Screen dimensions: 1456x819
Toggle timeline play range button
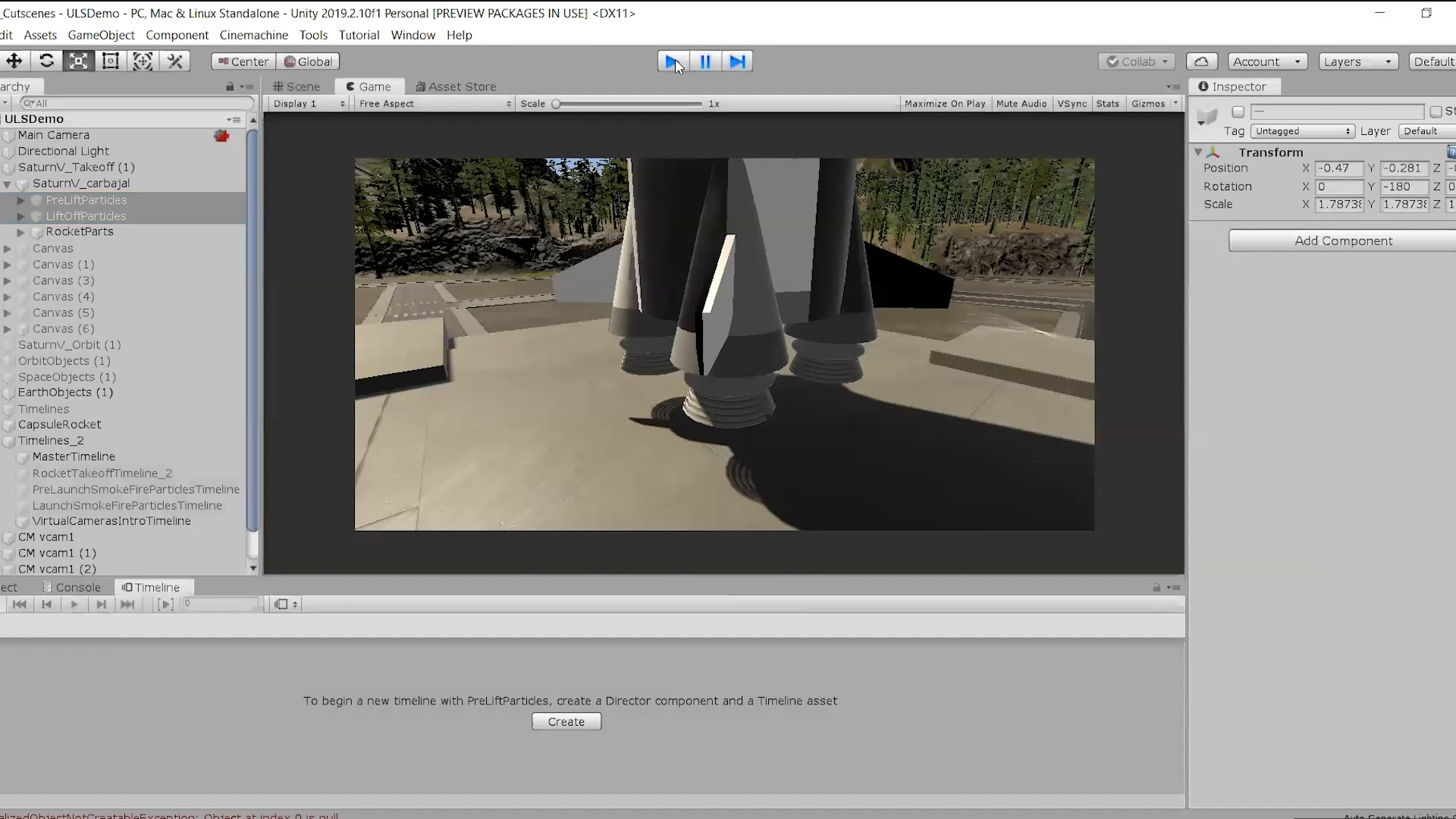point(165,604)
